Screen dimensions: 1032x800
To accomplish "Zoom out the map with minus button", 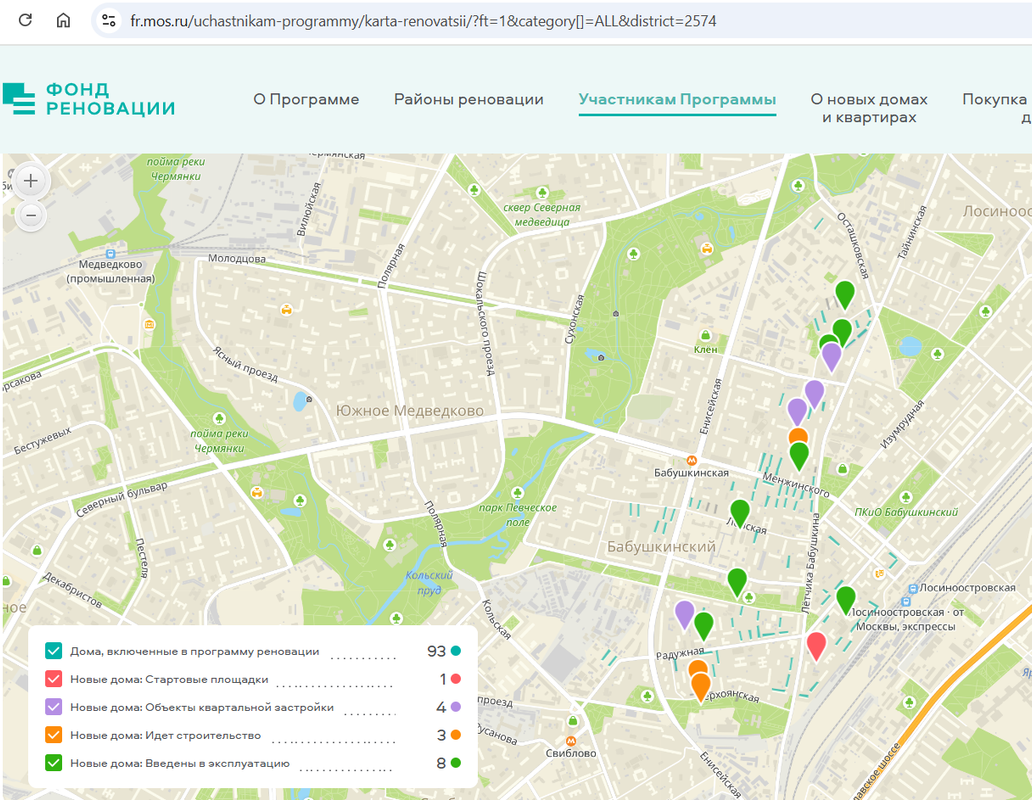I will click(31, 215).
